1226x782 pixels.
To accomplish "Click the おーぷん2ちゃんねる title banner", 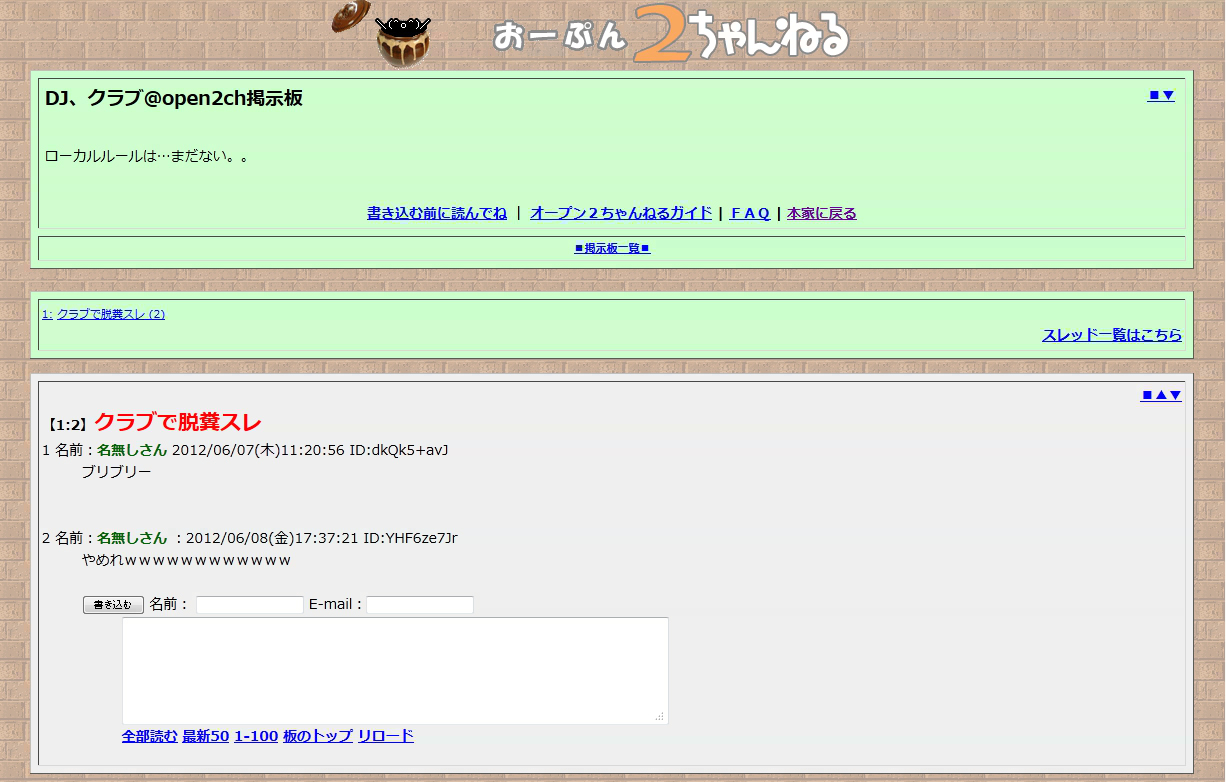I will [671, 36].
